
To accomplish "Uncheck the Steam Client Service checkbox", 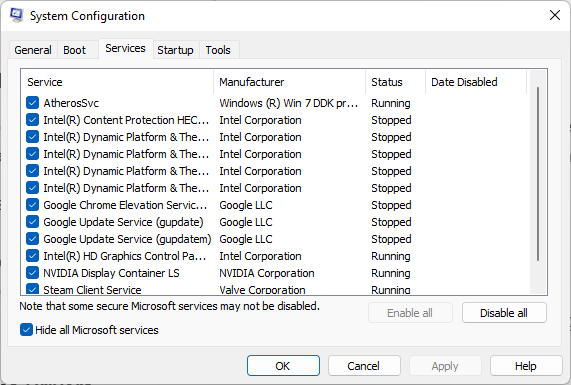I will [x=32, y=289].
